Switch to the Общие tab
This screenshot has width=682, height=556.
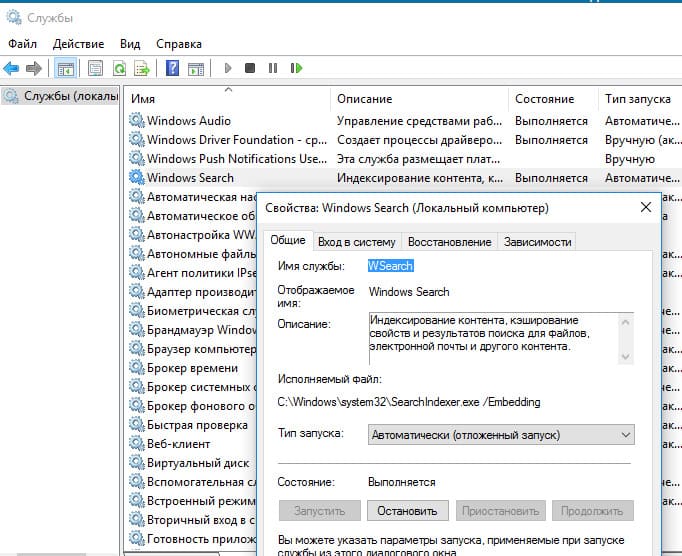[x=288, y=240]
